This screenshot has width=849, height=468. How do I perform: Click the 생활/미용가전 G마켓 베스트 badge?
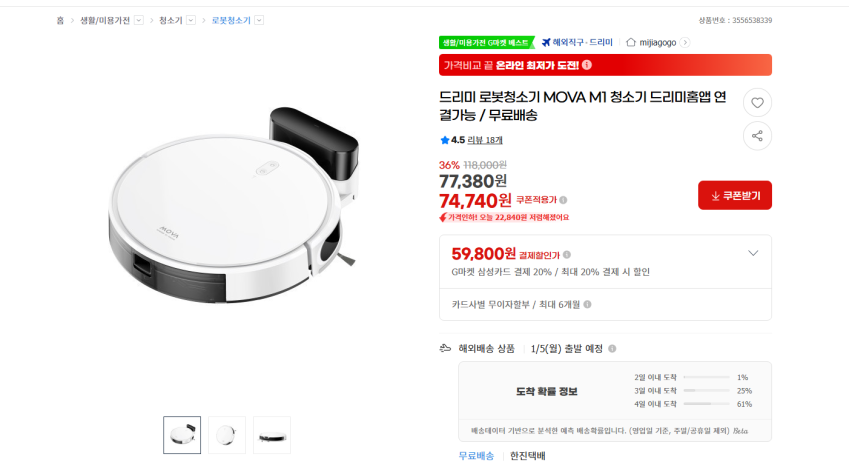click(486, 42)
